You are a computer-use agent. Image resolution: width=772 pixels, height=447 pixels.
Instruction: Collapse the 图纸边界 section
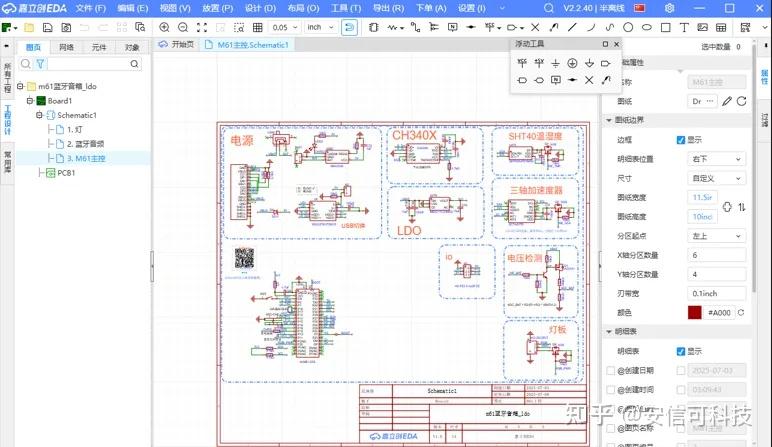(x=609, y=120)
